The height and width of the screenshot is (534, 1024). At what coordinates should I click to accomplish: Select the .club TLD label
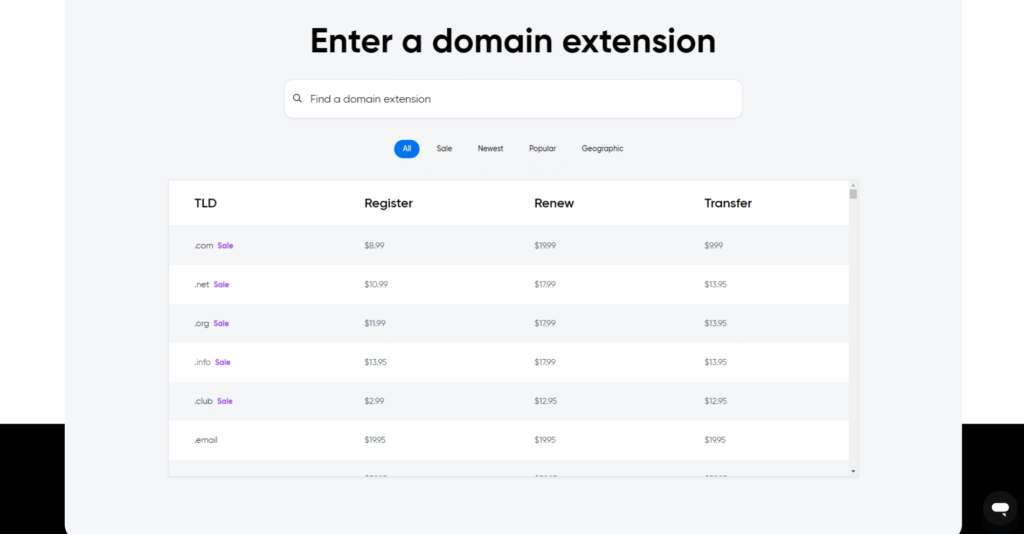(x=204, y=401)
